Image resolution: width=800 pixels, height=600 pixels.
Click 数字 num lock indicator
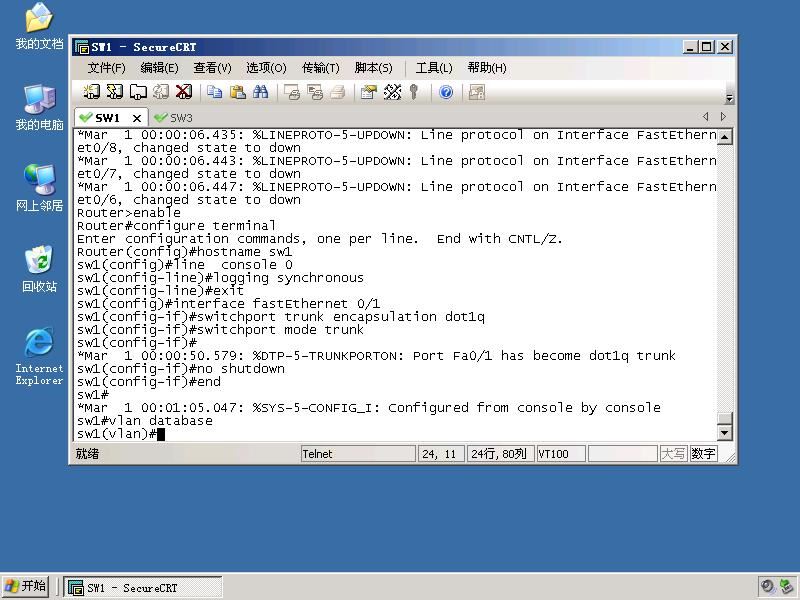[x=704, y=454]
